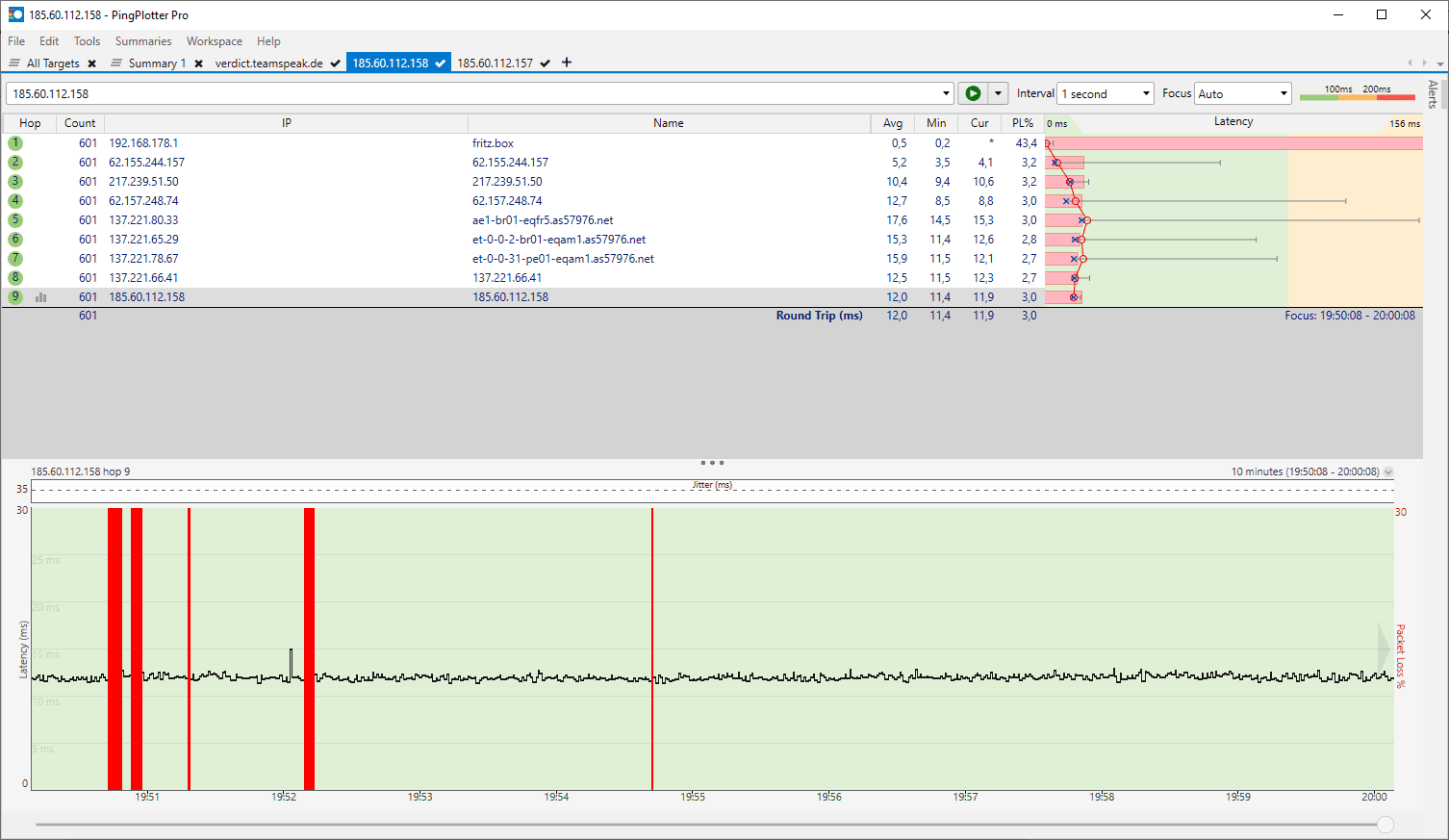Screen dimensions: 1449x840
Task: Click the 43,4 packet loss value
Action: click(x=1027, y=143)
